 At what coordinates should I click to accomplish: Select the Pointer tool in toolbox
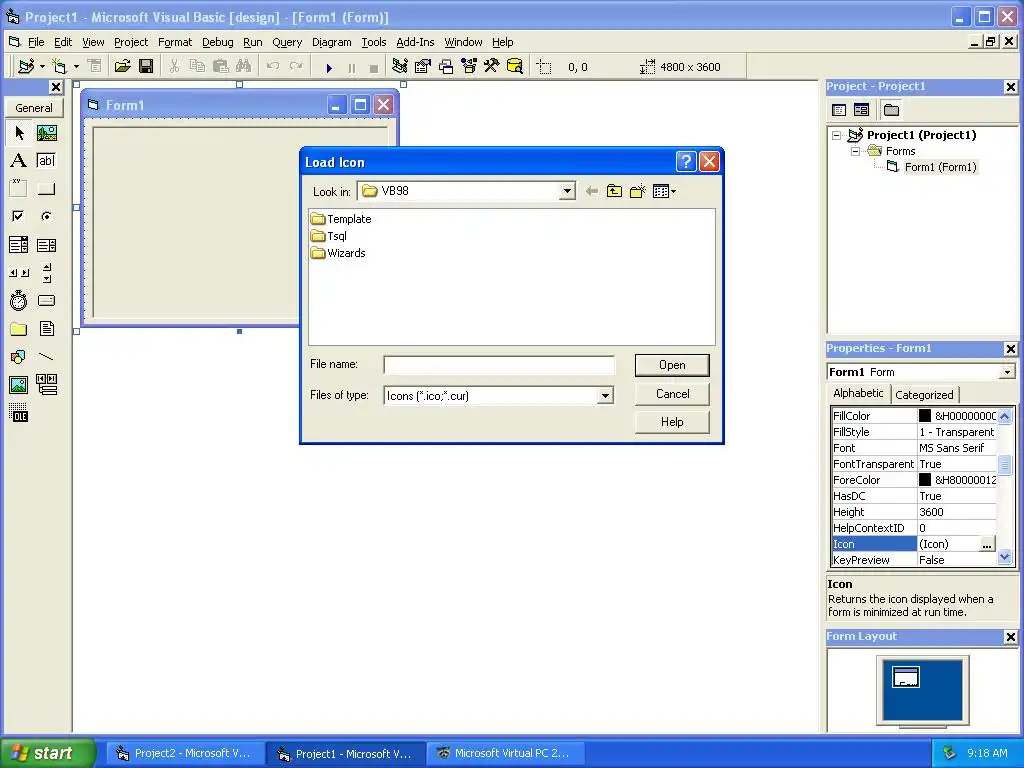tap(19, 133)
